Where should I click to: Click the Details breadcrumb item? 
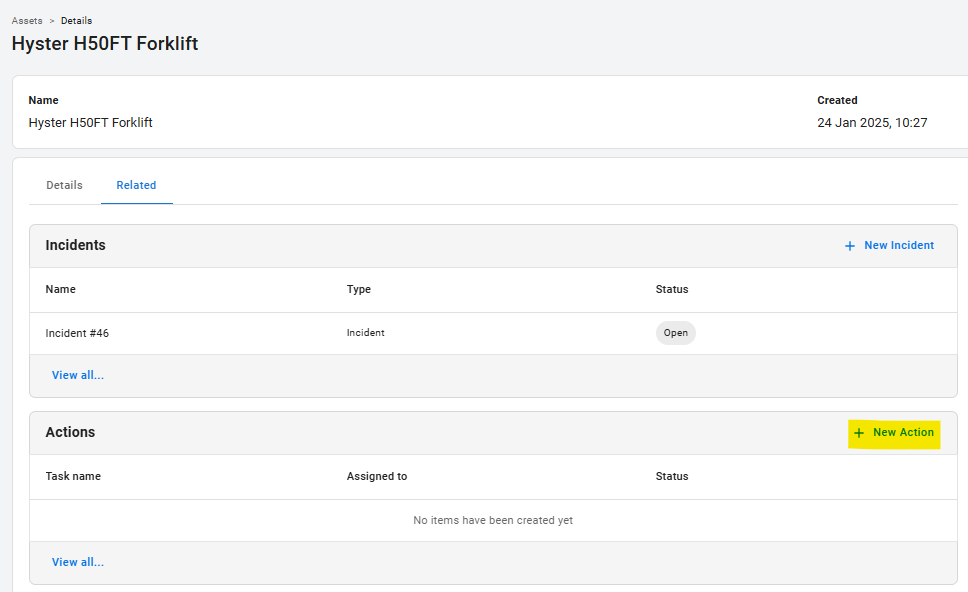click(x=76, y=20)
